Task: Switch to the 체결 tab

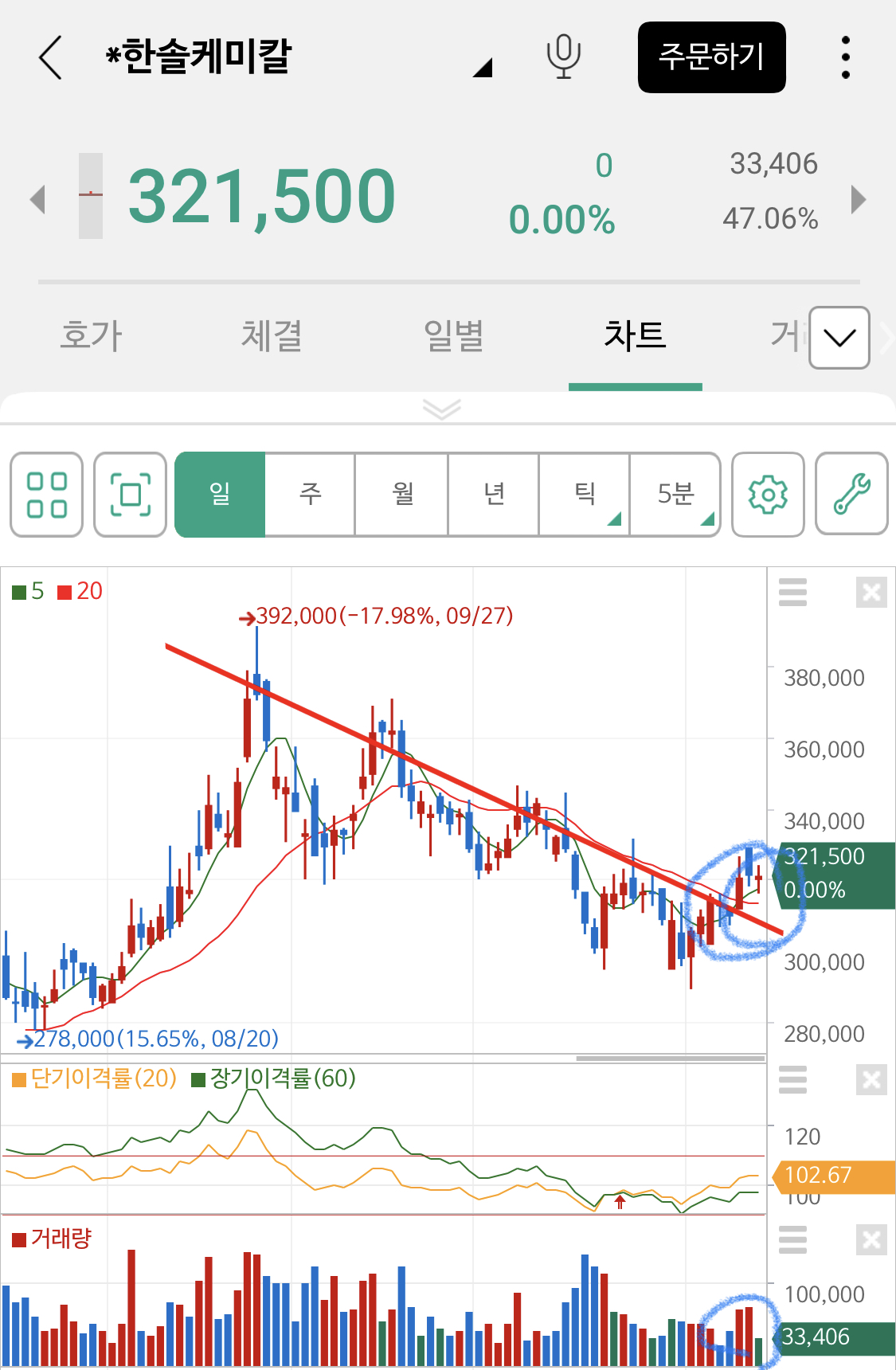Action: (272, 335)
